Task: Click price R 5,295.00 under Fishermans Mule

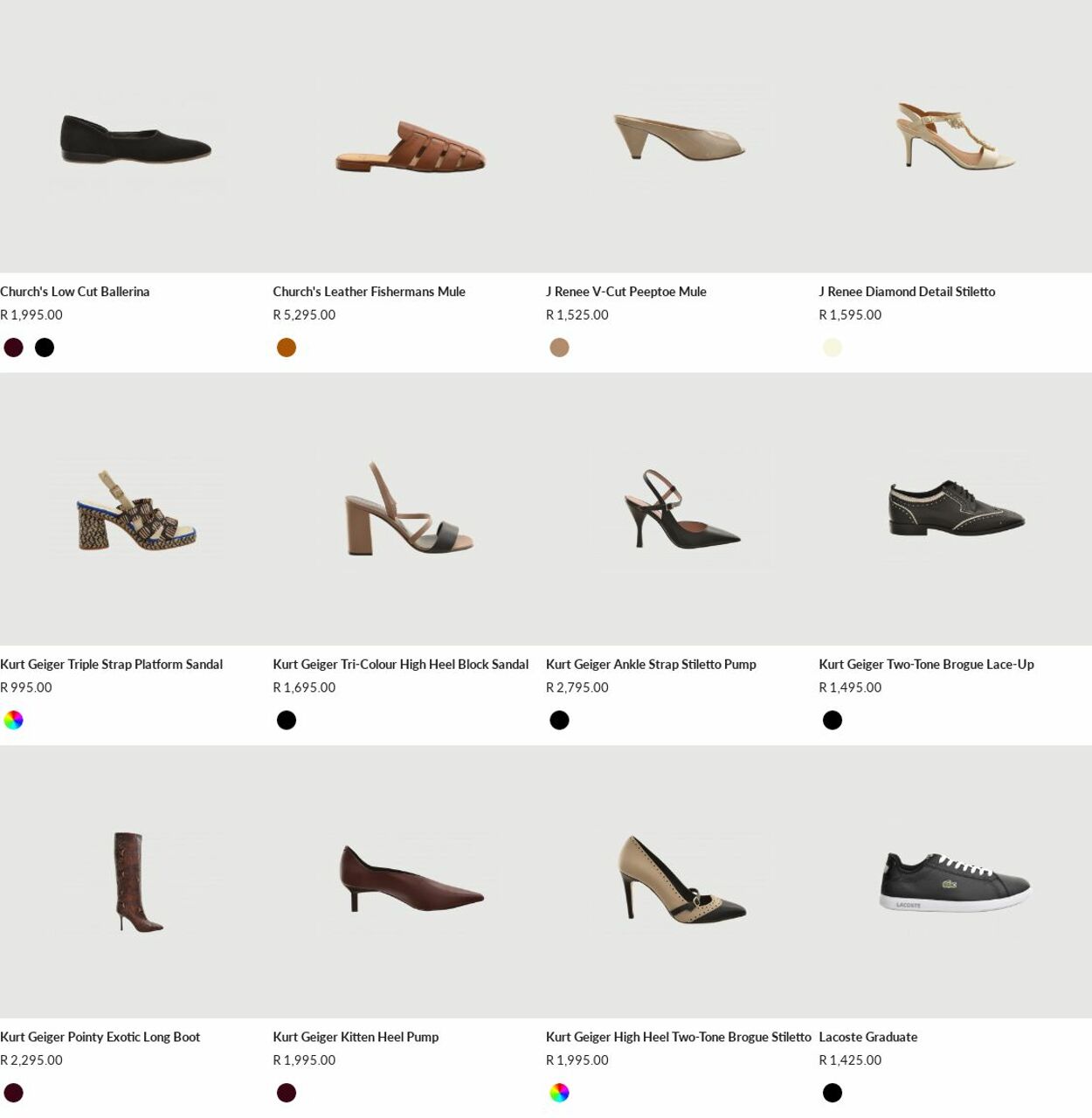Action: 304,315
